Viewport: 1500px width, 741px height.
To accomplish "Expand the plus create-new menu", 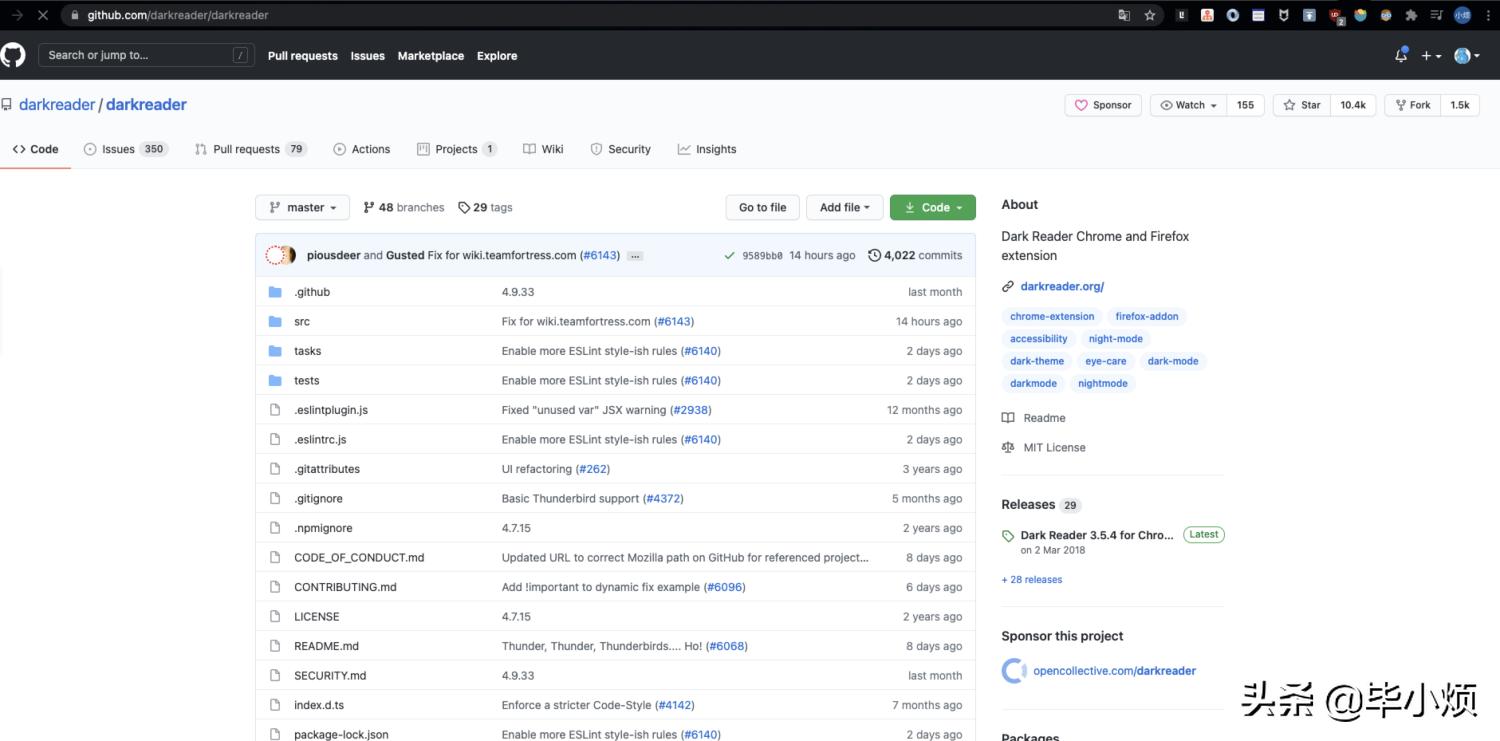I will [x=1431, y=56].
